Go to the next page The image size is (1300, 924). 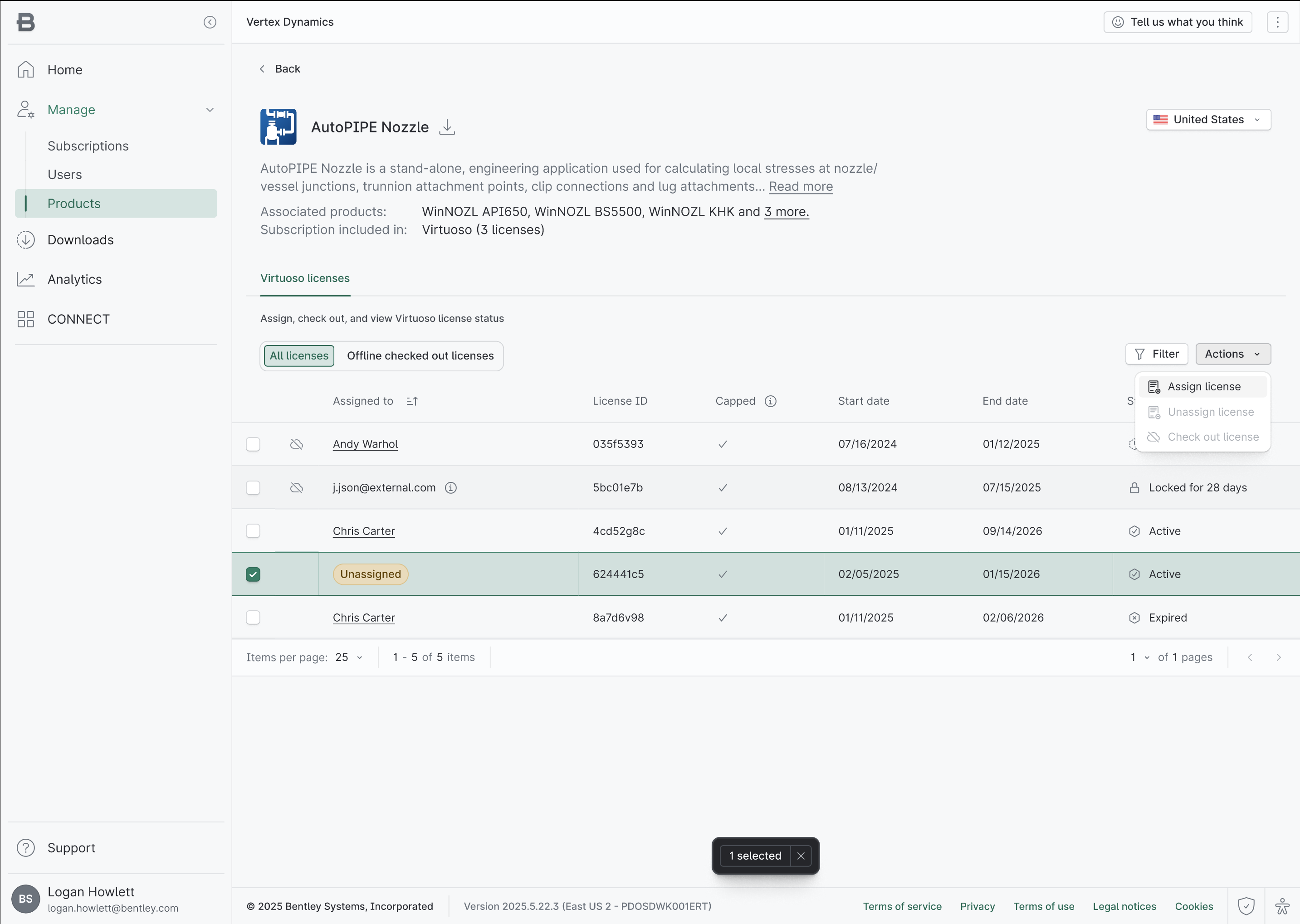point(1278,658)
